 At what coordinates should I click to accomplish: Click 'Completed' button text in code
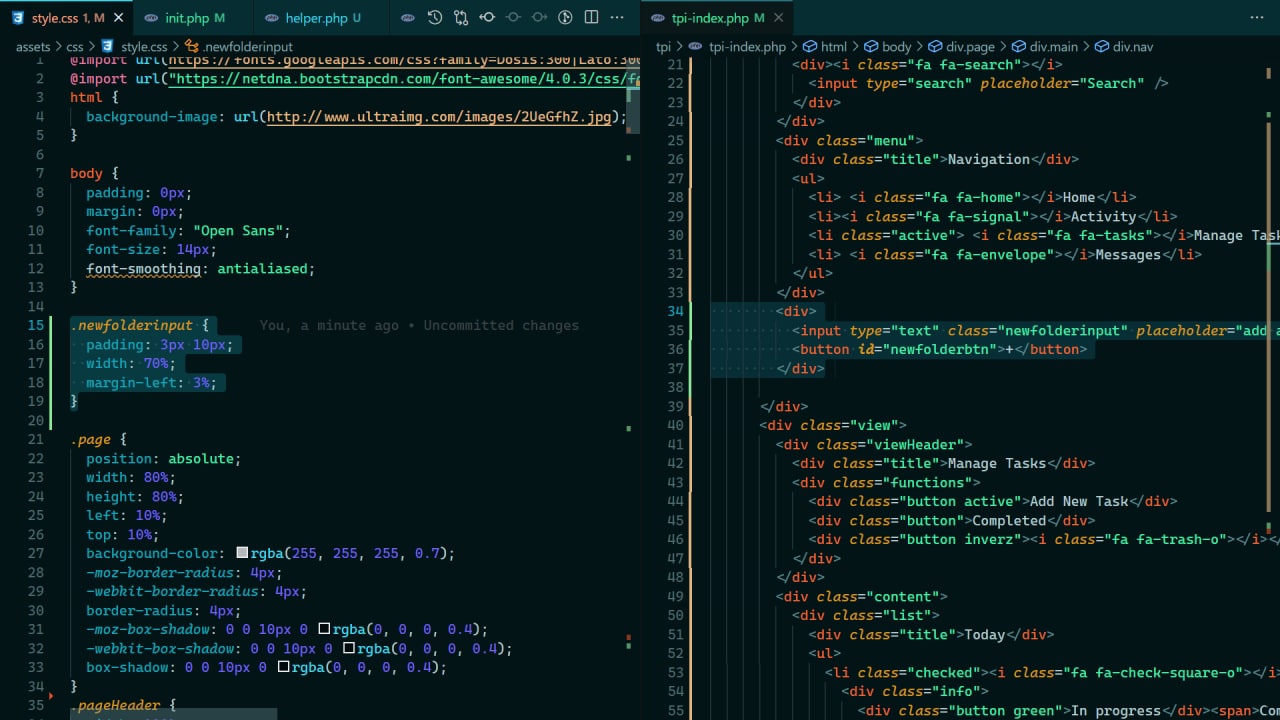[x=1009, y=520]
